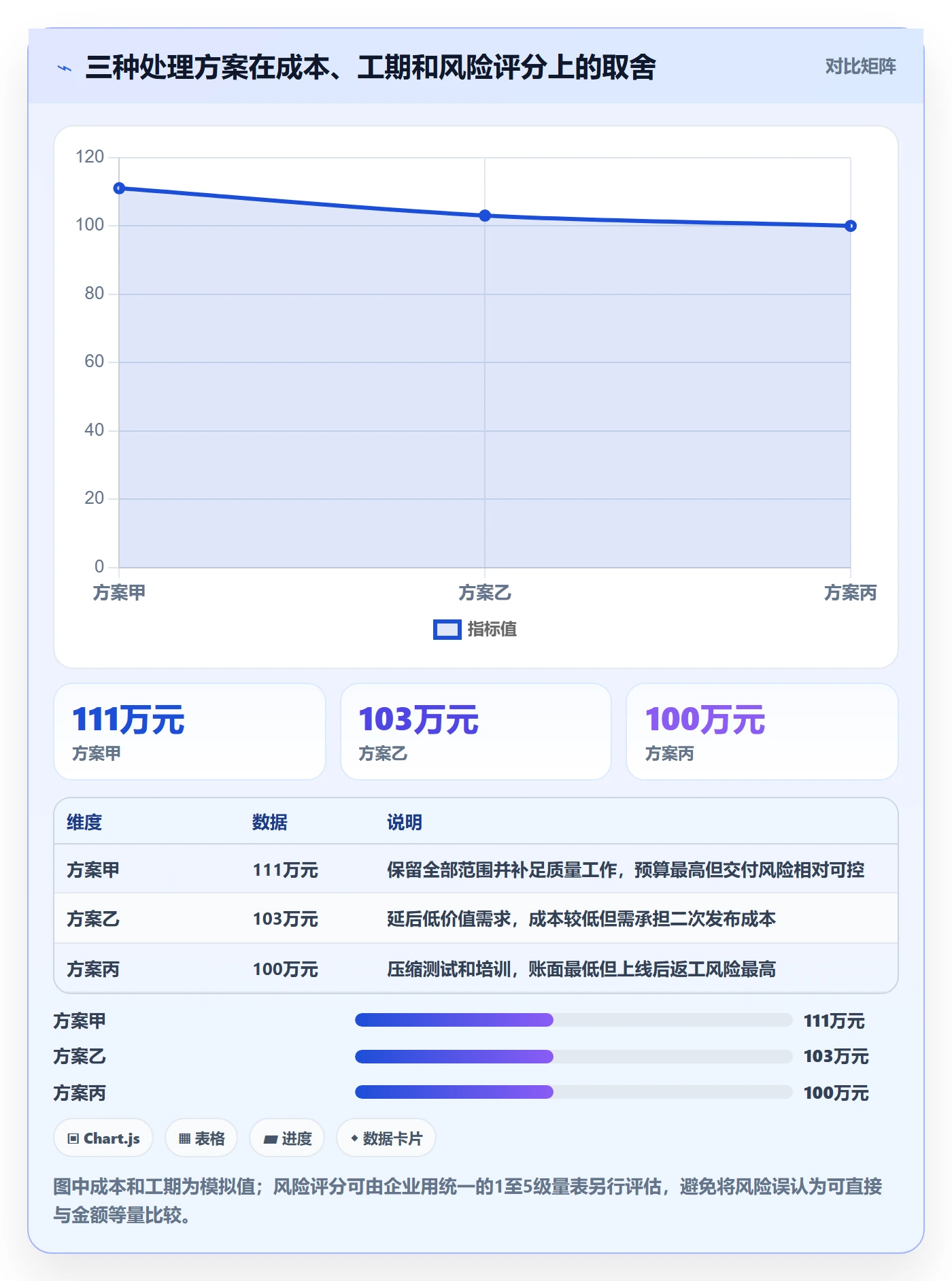Screen dimensions: 952x1281
Task: Select the 方案丙 cell in the table's 维度 column
Action: click(93, 969)
